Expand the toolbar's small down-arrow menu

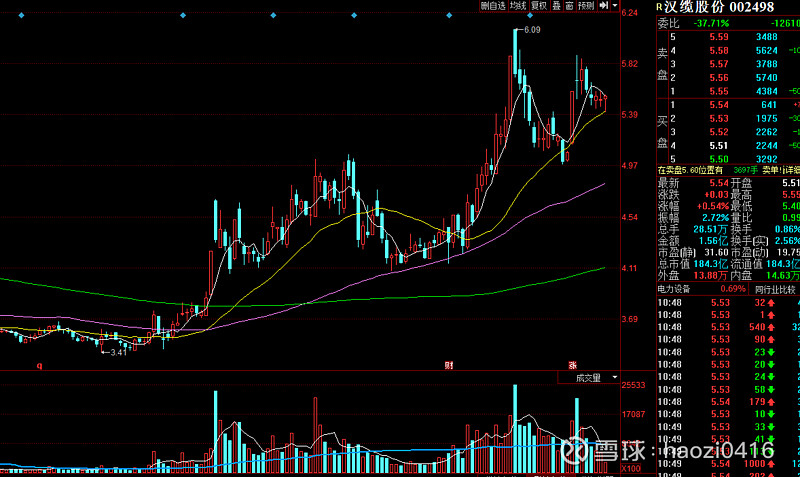click(616, 6)
